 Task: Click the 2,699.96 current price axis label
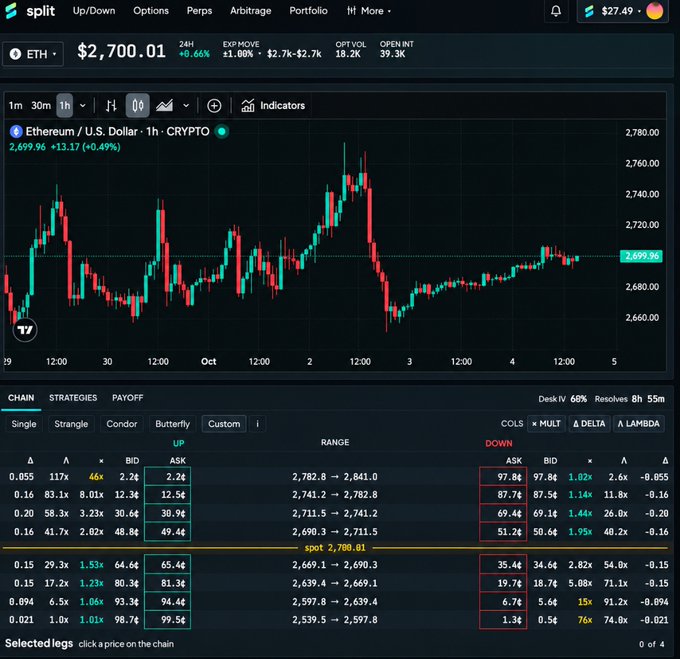click(641, 256)
